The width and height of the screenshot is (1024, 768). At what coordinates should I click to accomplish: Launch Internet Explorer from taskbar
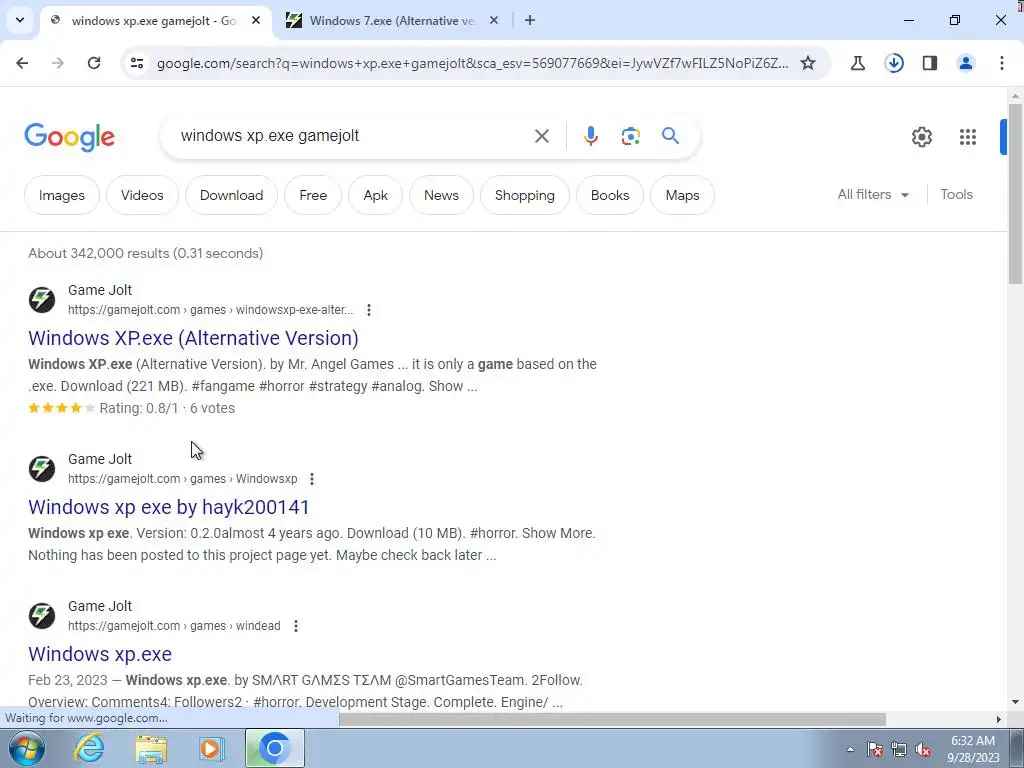coord(89,748)
